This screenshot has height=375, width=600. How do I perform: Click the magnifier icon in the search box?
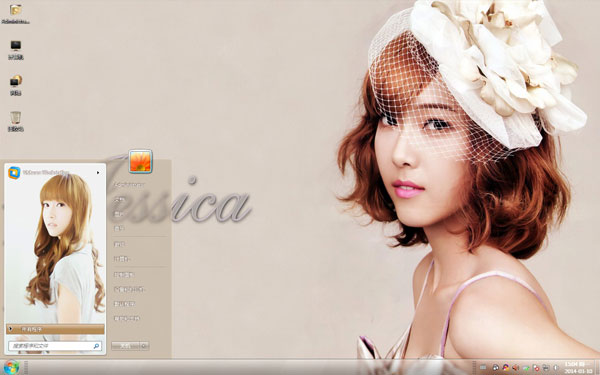pos(96,346)
